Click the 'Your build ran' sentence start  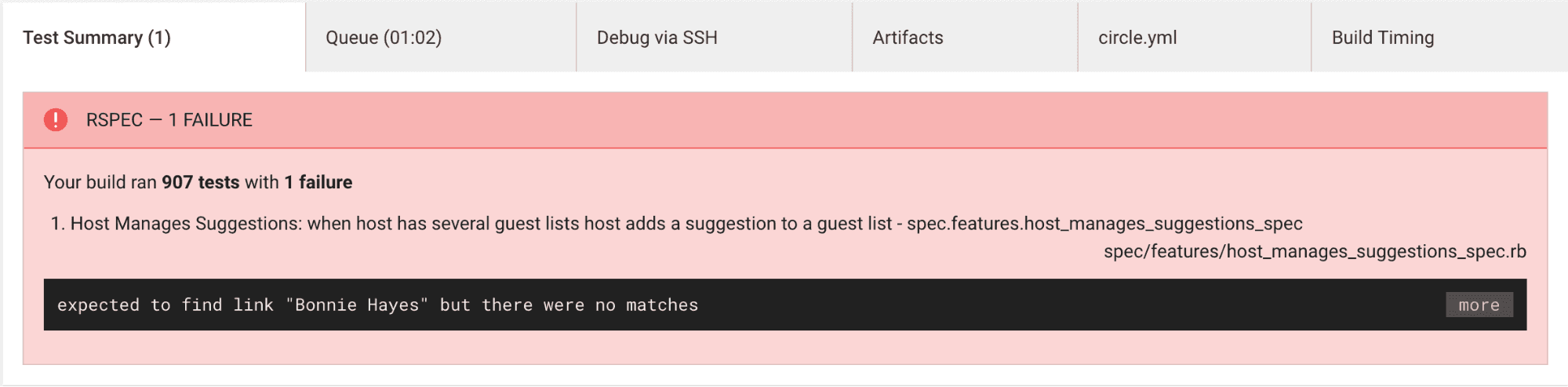pos(100,182)
